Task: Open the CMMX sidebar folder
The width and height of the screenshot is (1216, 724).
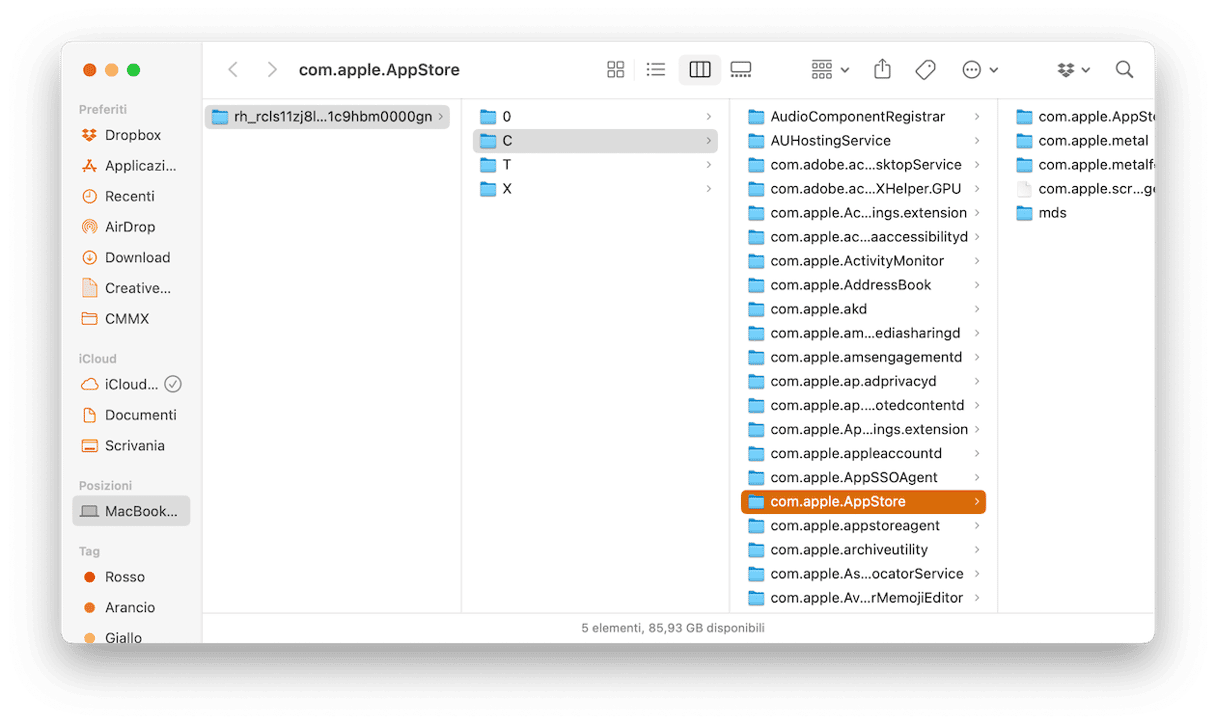Action: click(x=131, y=318)
